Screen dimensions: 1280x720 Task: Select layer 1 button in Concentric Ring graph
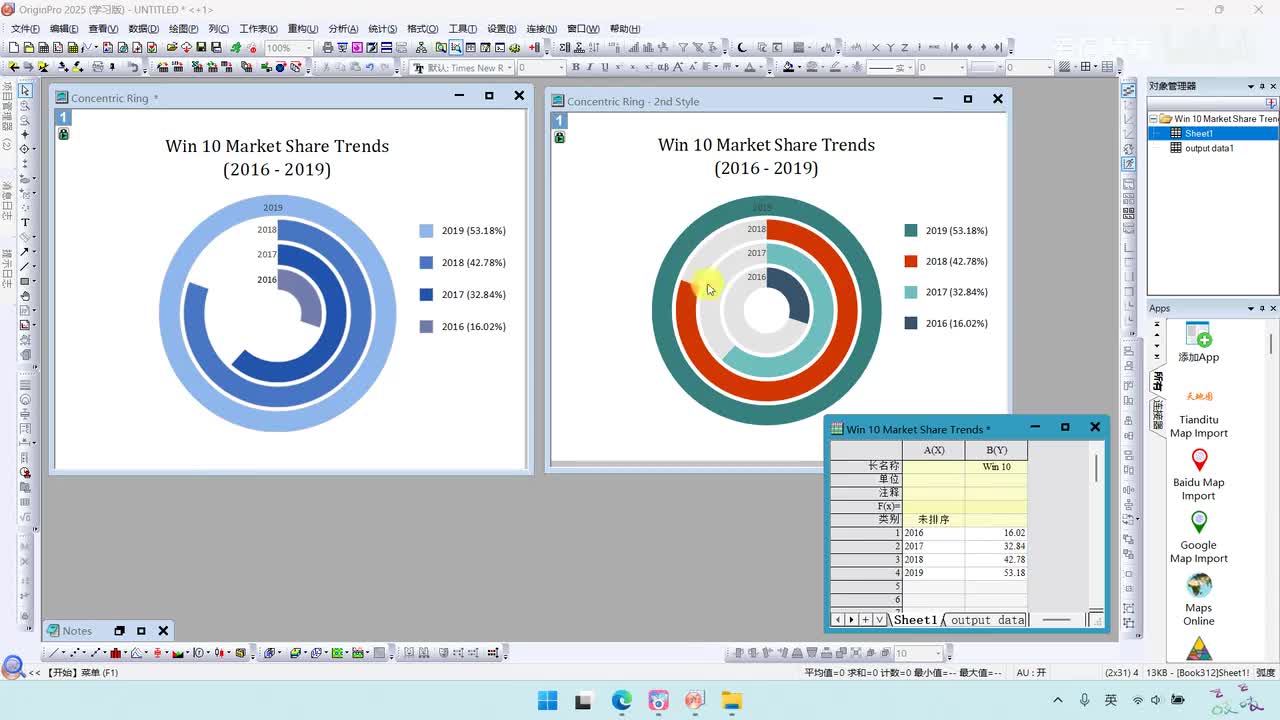tap(63, 118)
